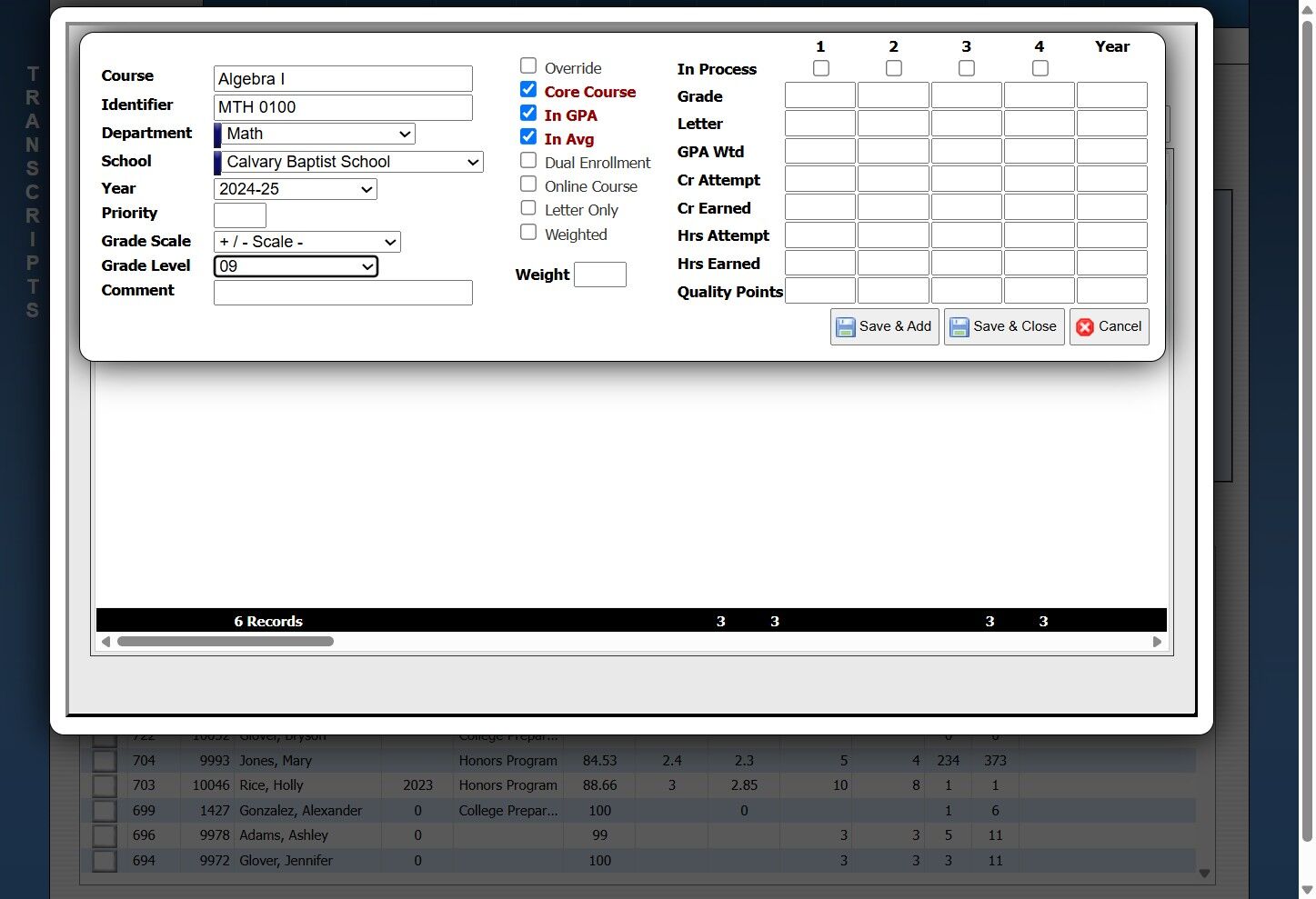1316x899 pixels.
Task: Click the Save & Add button
Action: coord(884,326)
